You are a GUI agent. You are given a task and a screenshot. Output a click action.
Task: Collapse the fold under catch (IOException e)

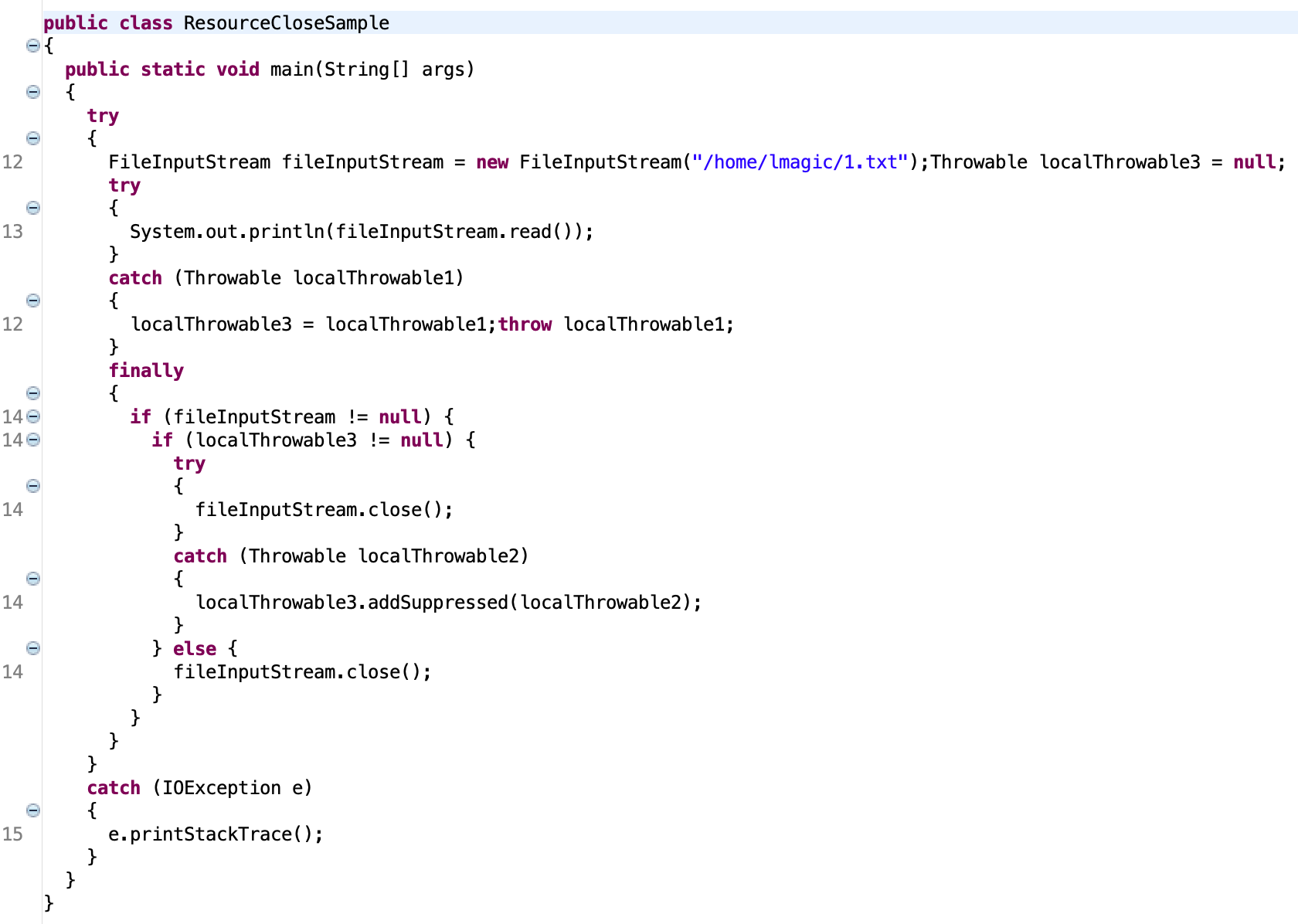pyautogui.click(x=32, y=810)
